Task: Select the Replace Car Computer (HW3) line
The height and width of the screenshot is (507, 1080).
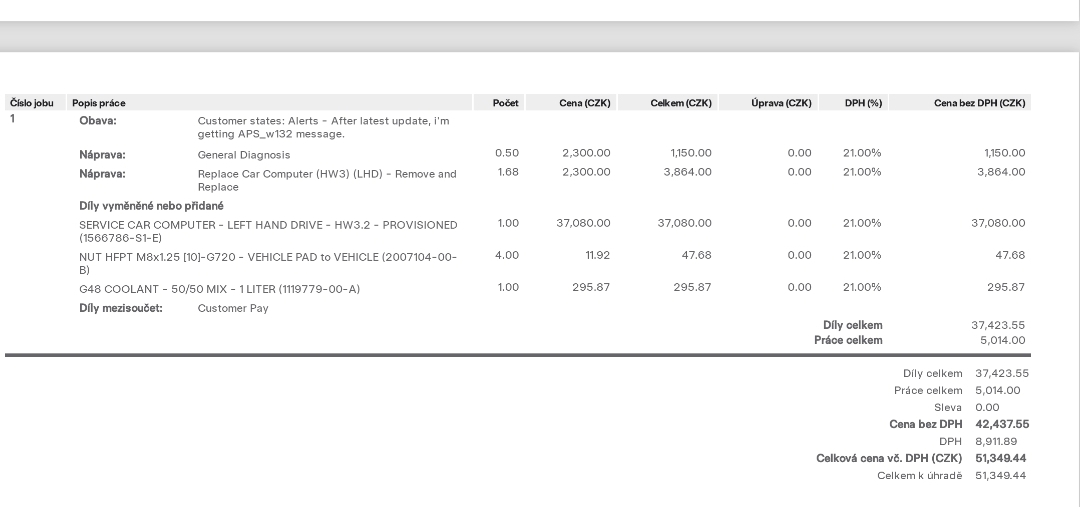Action: [x=518, y=179]
